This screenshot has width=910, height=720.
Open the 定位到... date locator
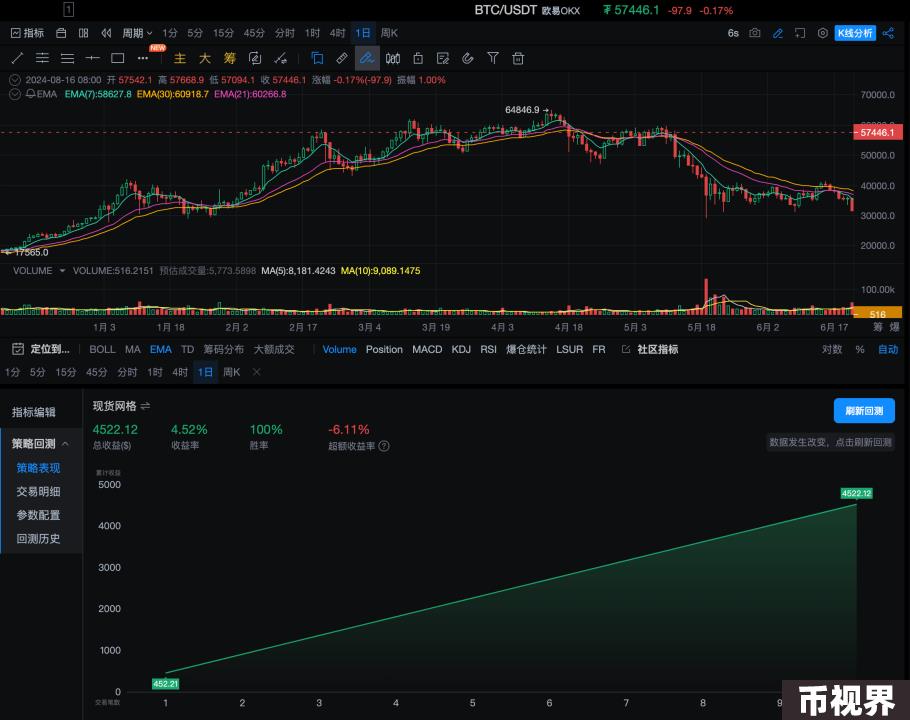[41, 349]
